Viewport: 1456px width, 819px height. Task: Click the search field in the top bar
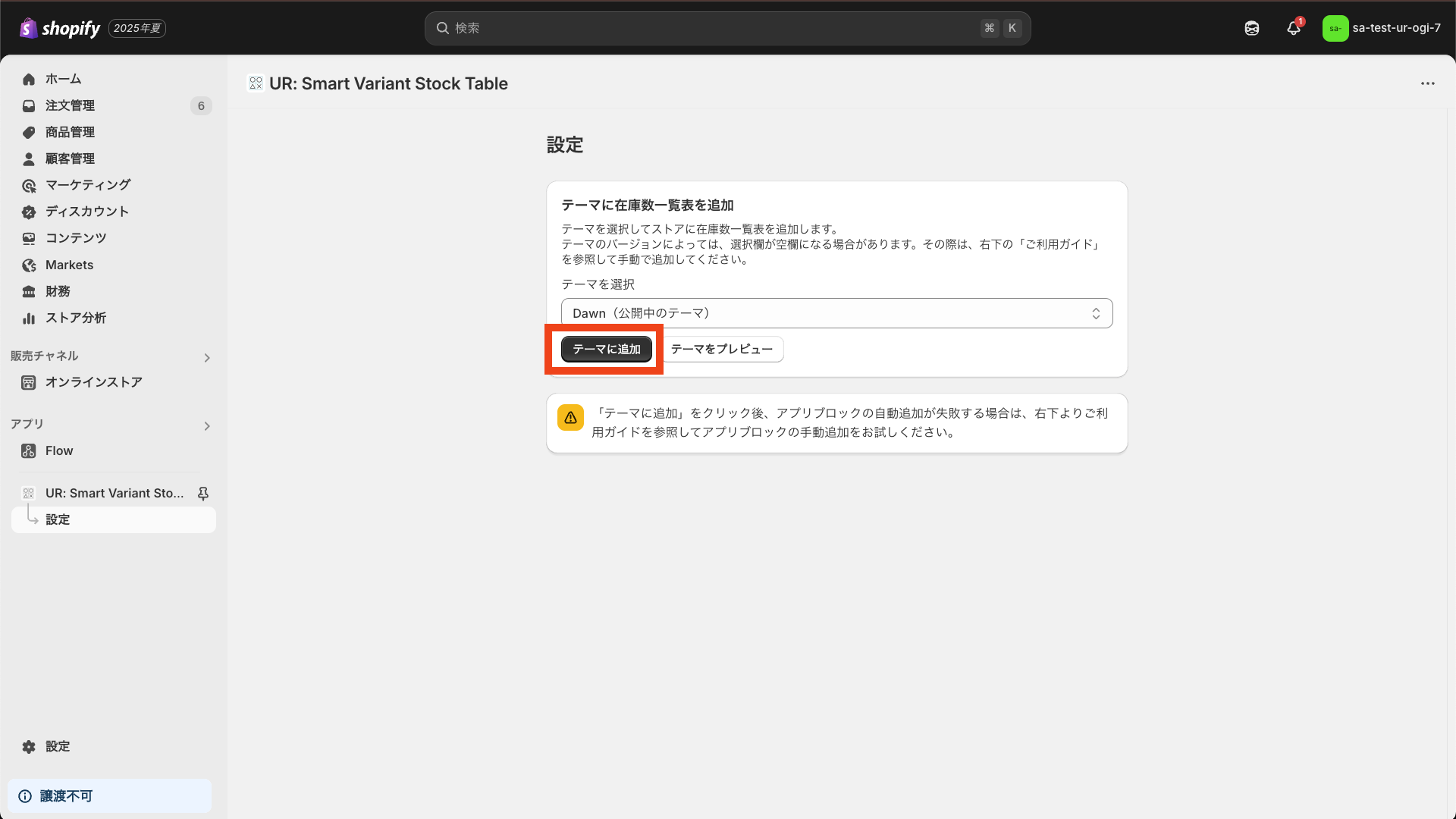[727, 28]
